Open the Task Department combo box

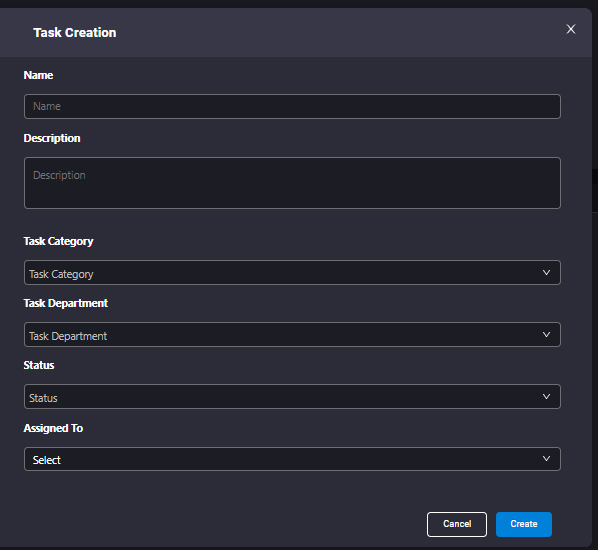[x=292, y=335]
